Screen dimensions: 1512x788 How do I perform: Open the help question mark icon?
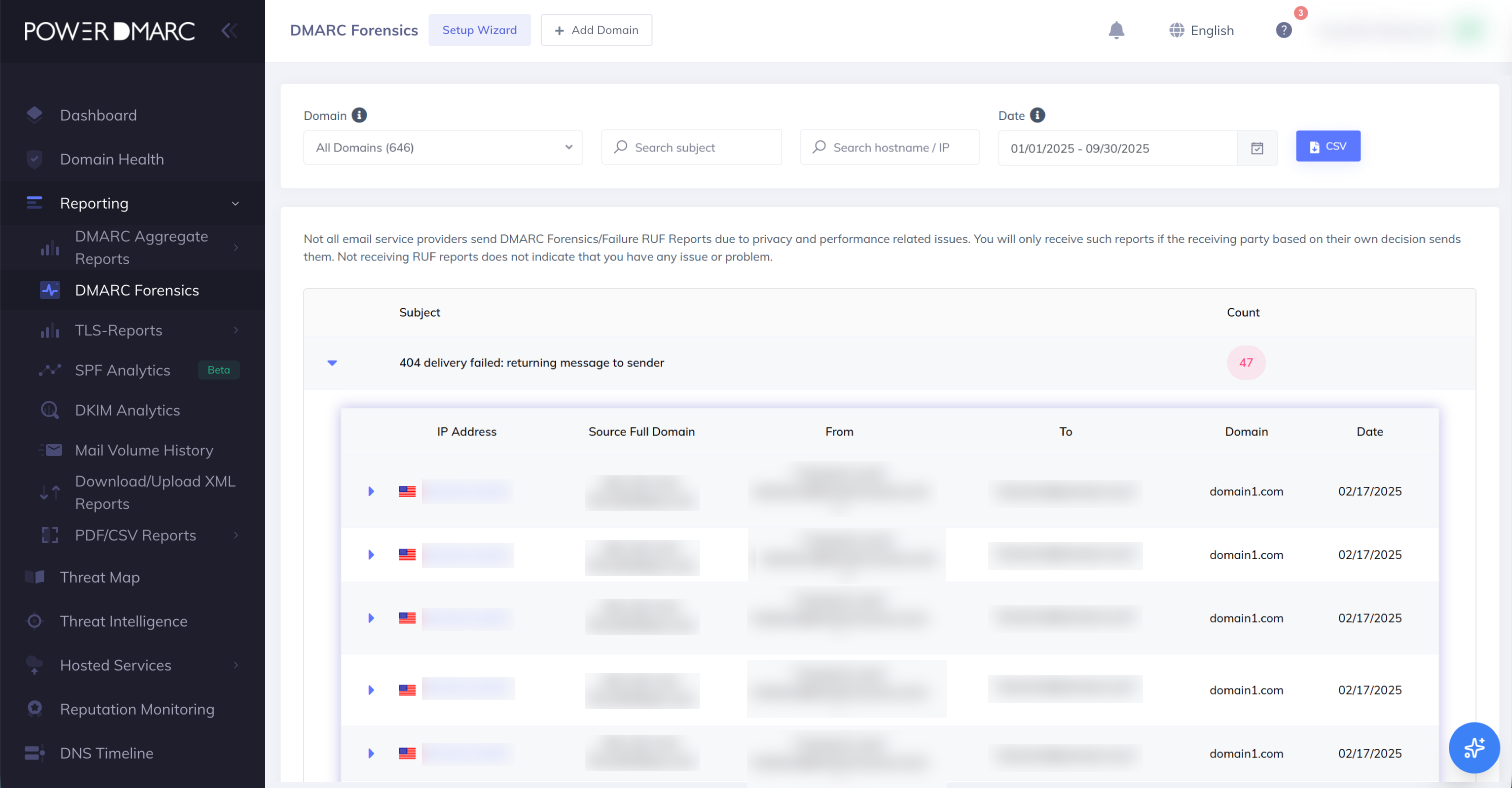[1284, 30]
